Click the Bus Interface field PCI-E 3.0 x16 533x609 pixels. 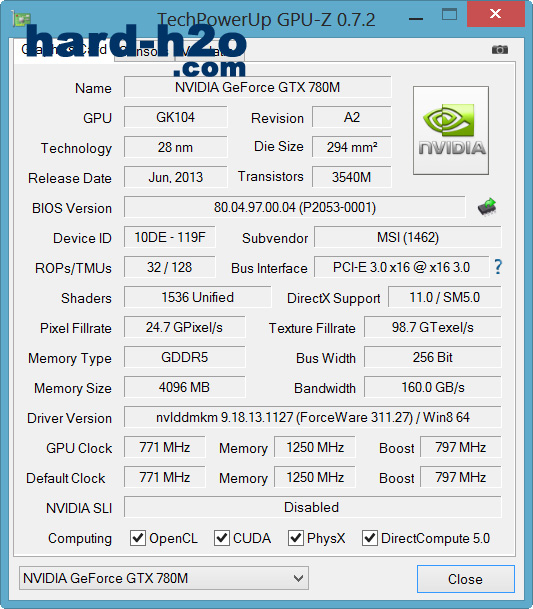(x=402, y=267)
